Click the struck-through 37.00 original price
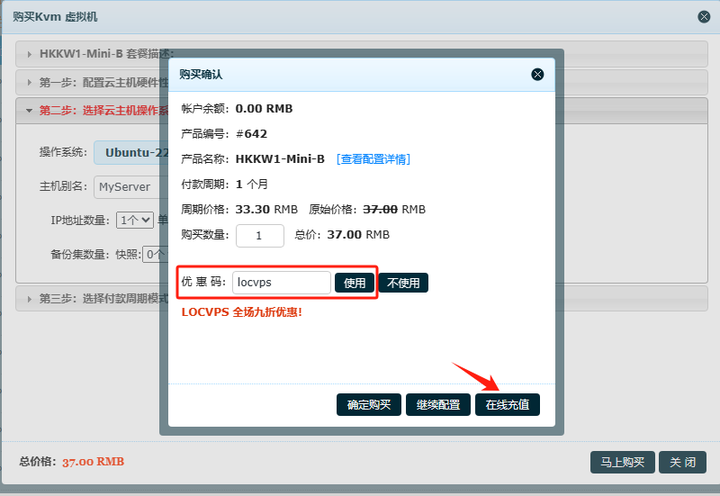The width and height of the screenshot is (720, 496). pyautogui.click(x=380, y=209)
